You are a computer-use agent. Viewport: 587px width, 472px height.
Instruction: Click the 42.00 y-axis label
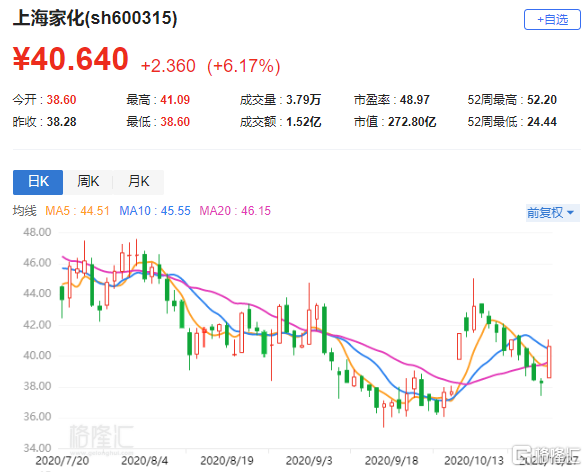[37, 325]
